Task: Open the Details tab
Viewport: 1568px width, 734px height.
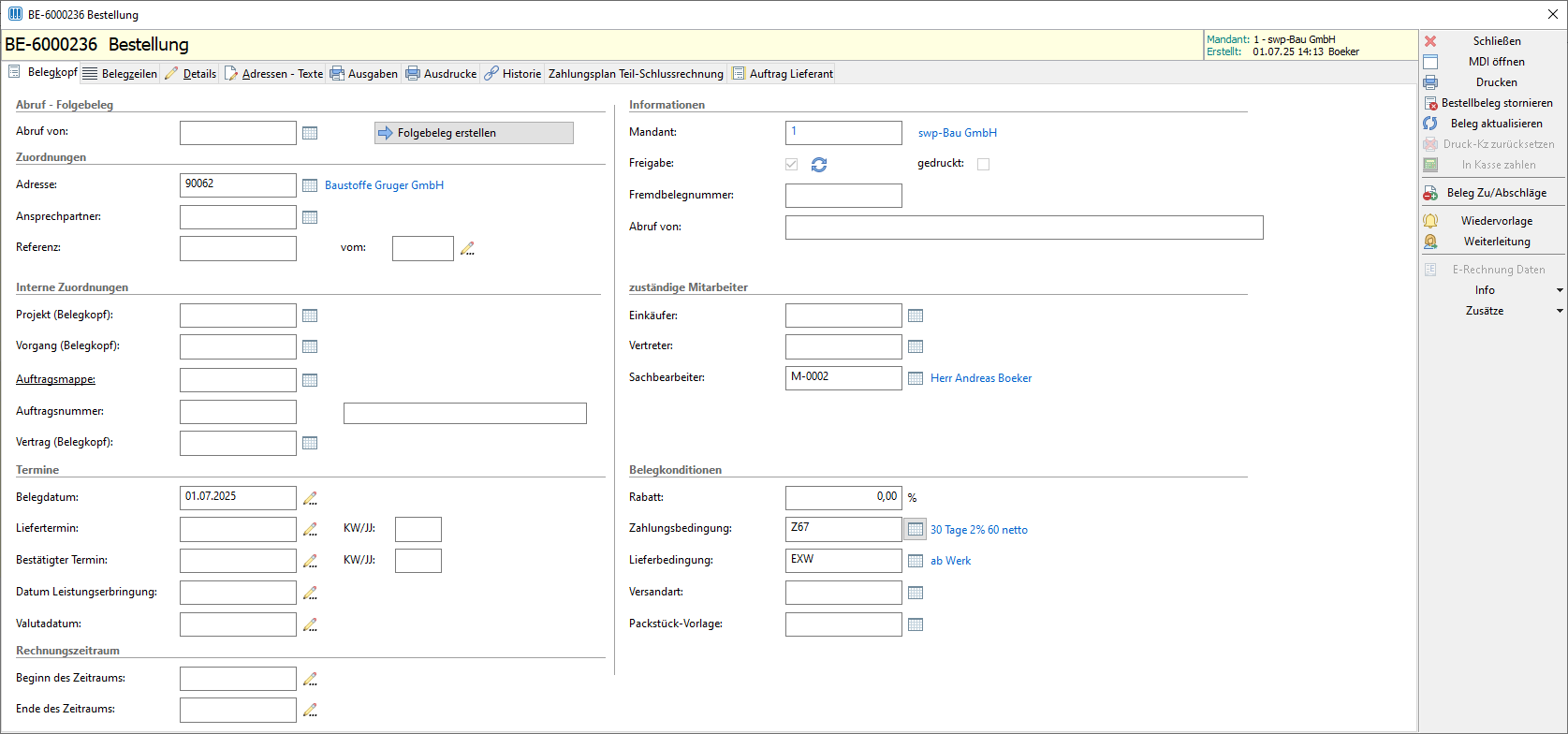Action: pos(190,74)
